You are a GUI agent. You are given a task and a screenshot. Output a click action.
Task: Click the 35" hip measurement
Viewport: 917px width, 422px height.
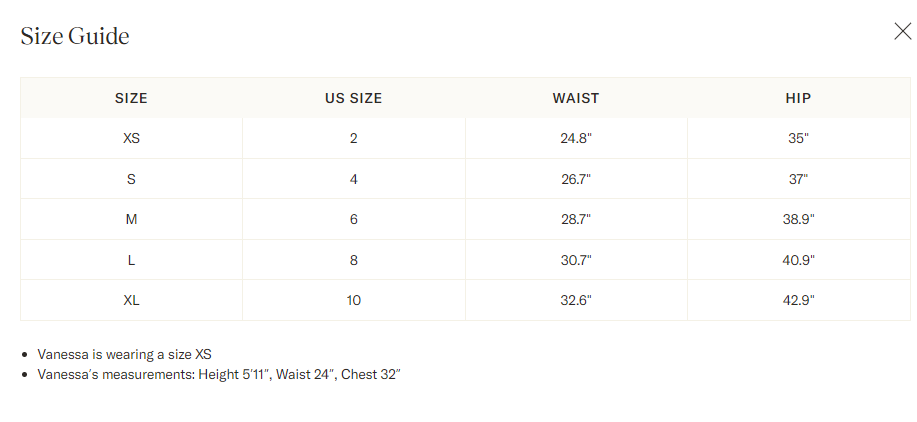[799, 139]
